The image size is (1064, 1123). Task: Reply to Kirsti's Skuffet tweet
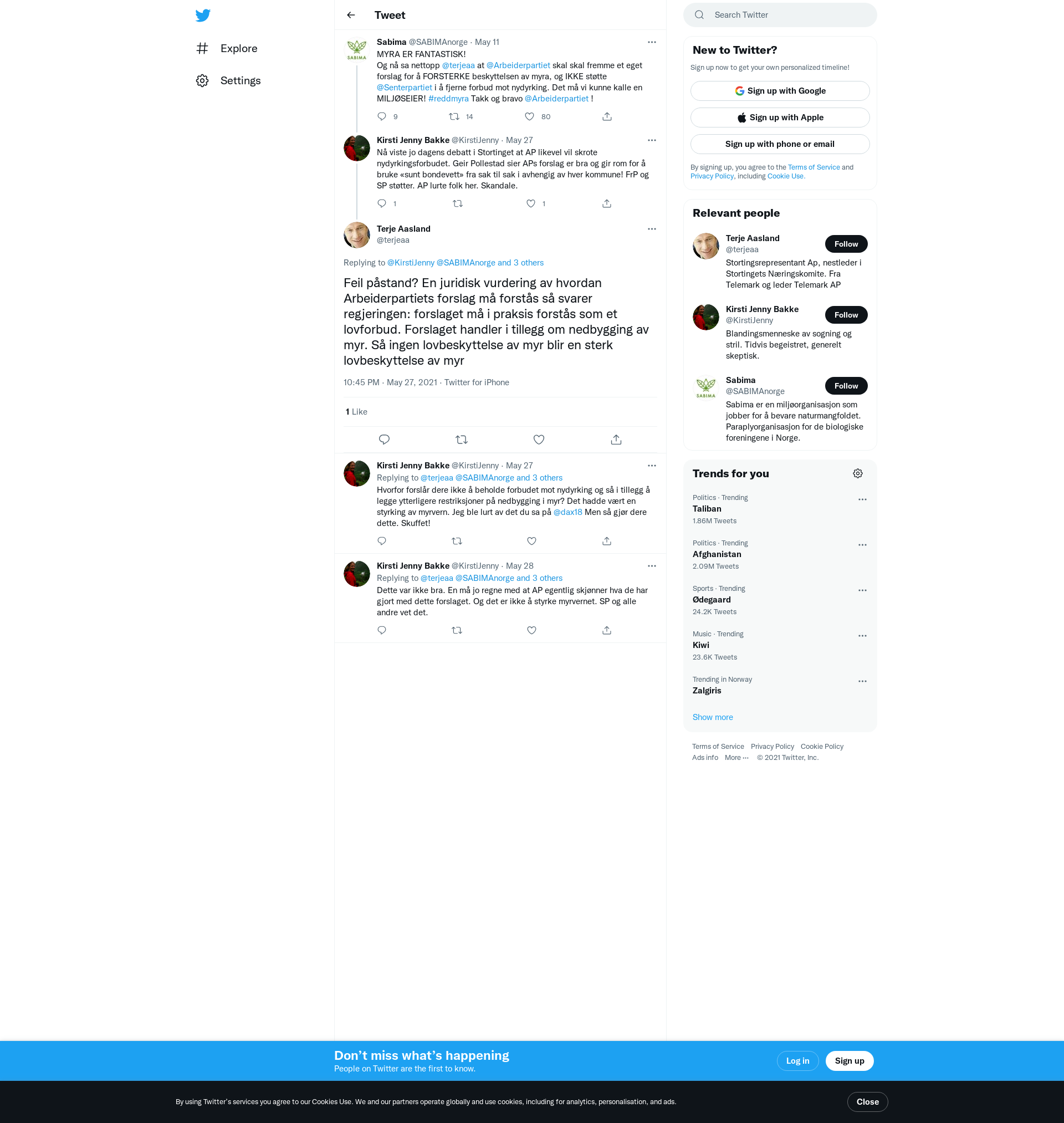pos(382,541)
